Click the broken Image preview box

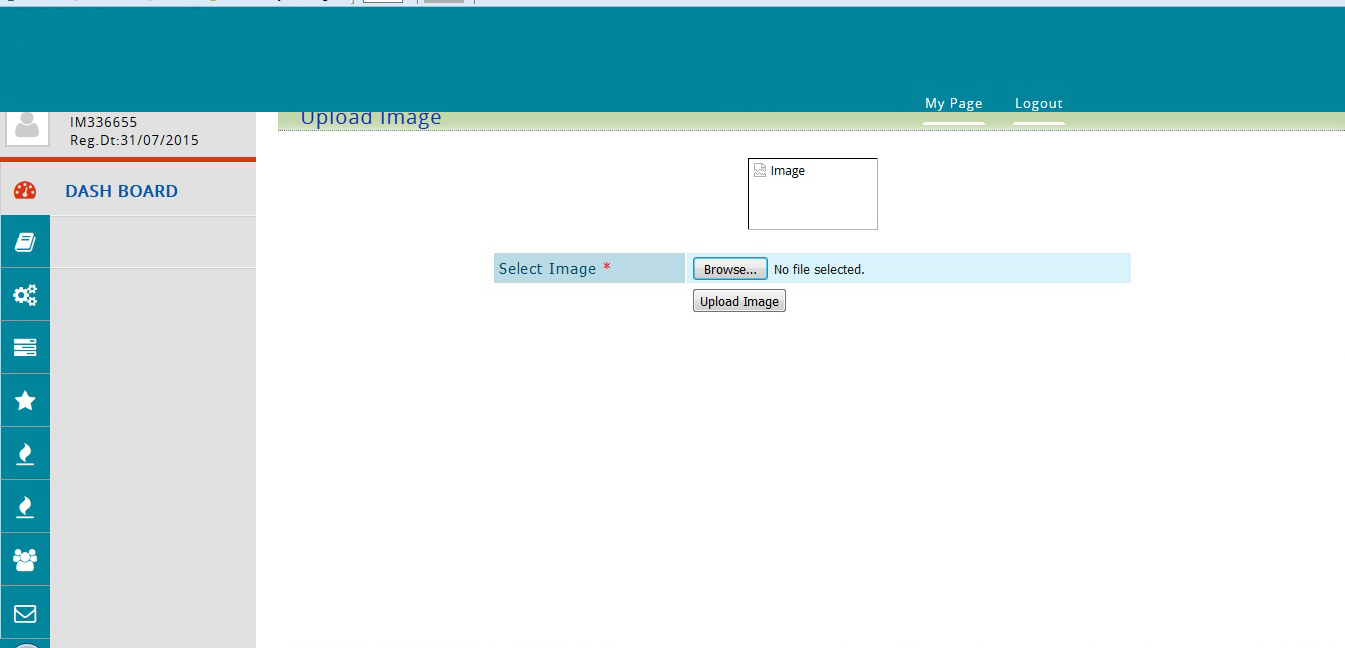coord(812,194)
